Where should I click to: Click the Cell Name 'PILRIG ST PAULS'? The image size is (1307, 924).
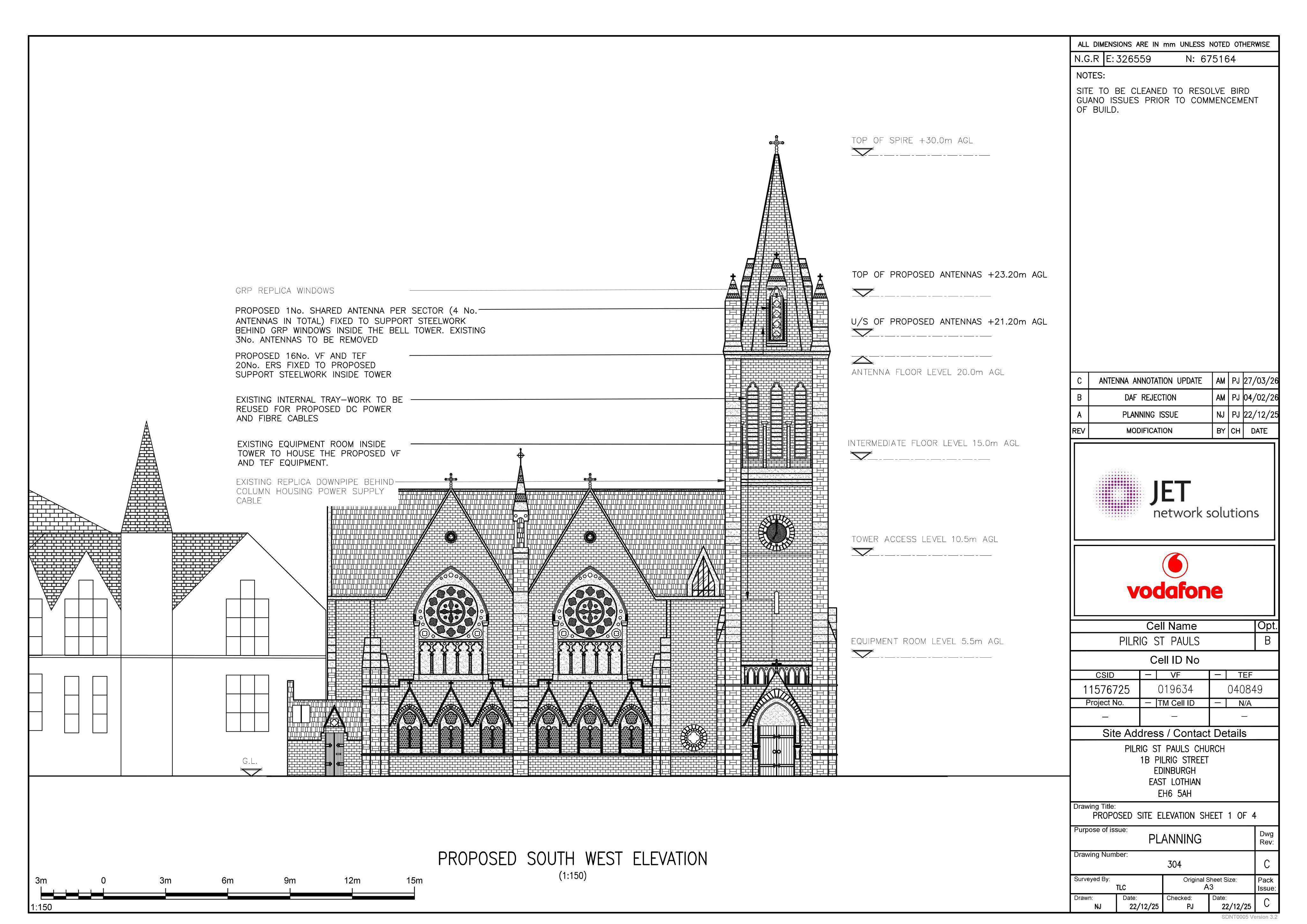click(1159, 641)
